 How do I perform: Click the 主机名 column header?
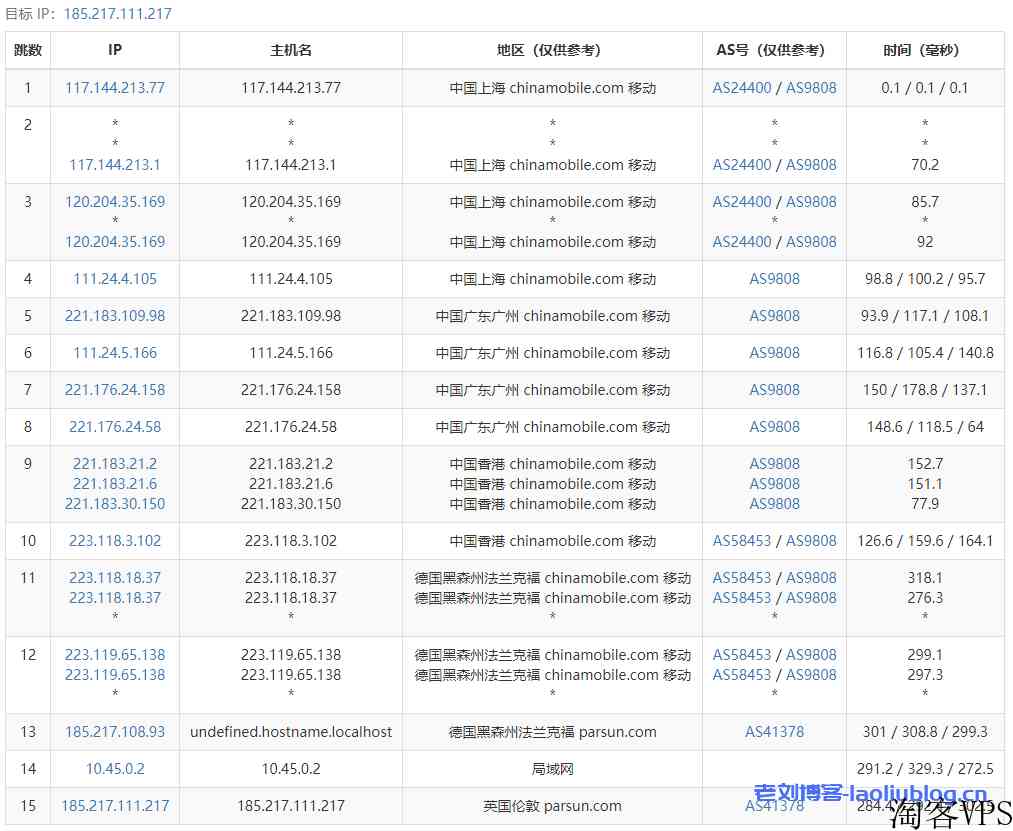[x=291, y=50]
